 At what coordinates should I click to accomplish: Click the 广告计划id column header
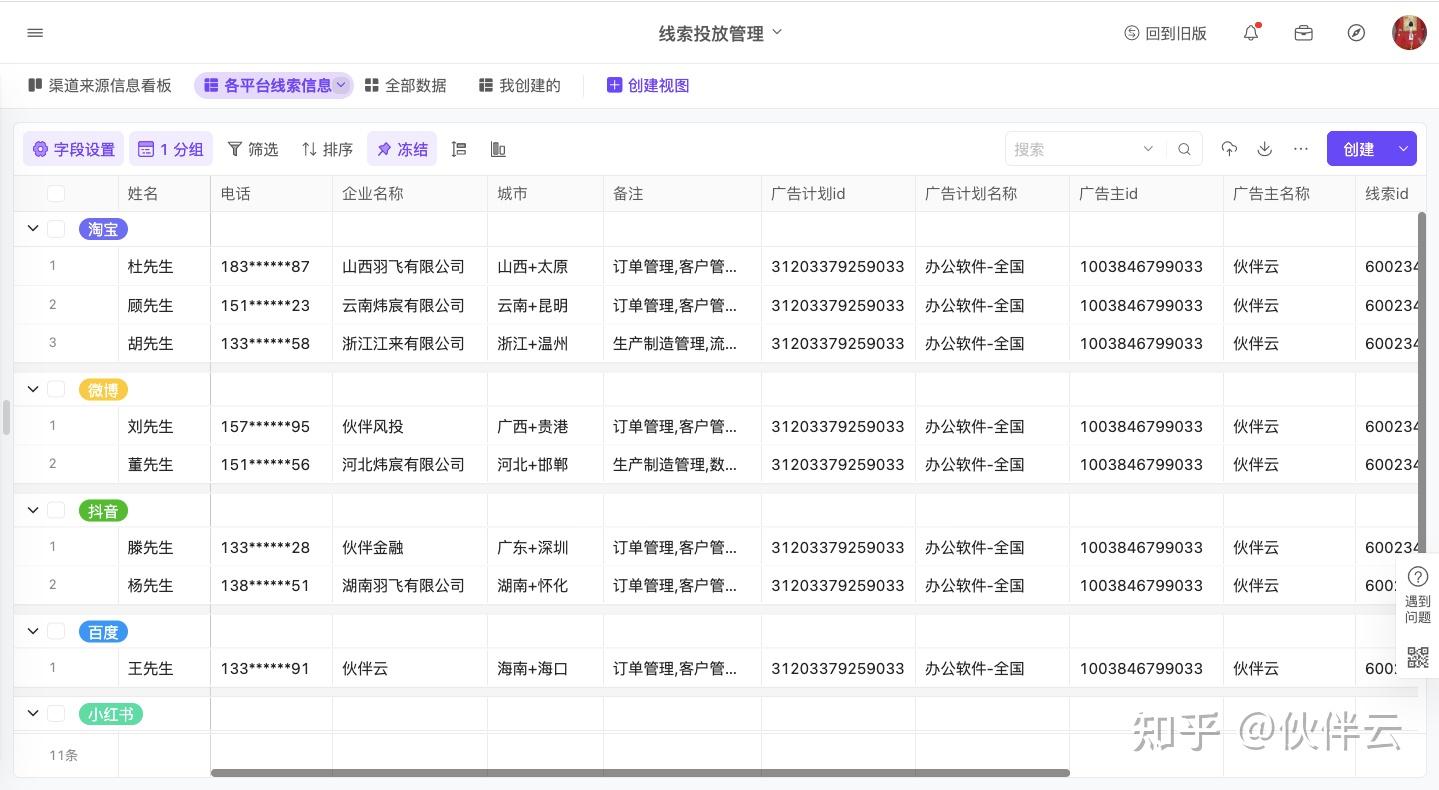click(838, 194)
